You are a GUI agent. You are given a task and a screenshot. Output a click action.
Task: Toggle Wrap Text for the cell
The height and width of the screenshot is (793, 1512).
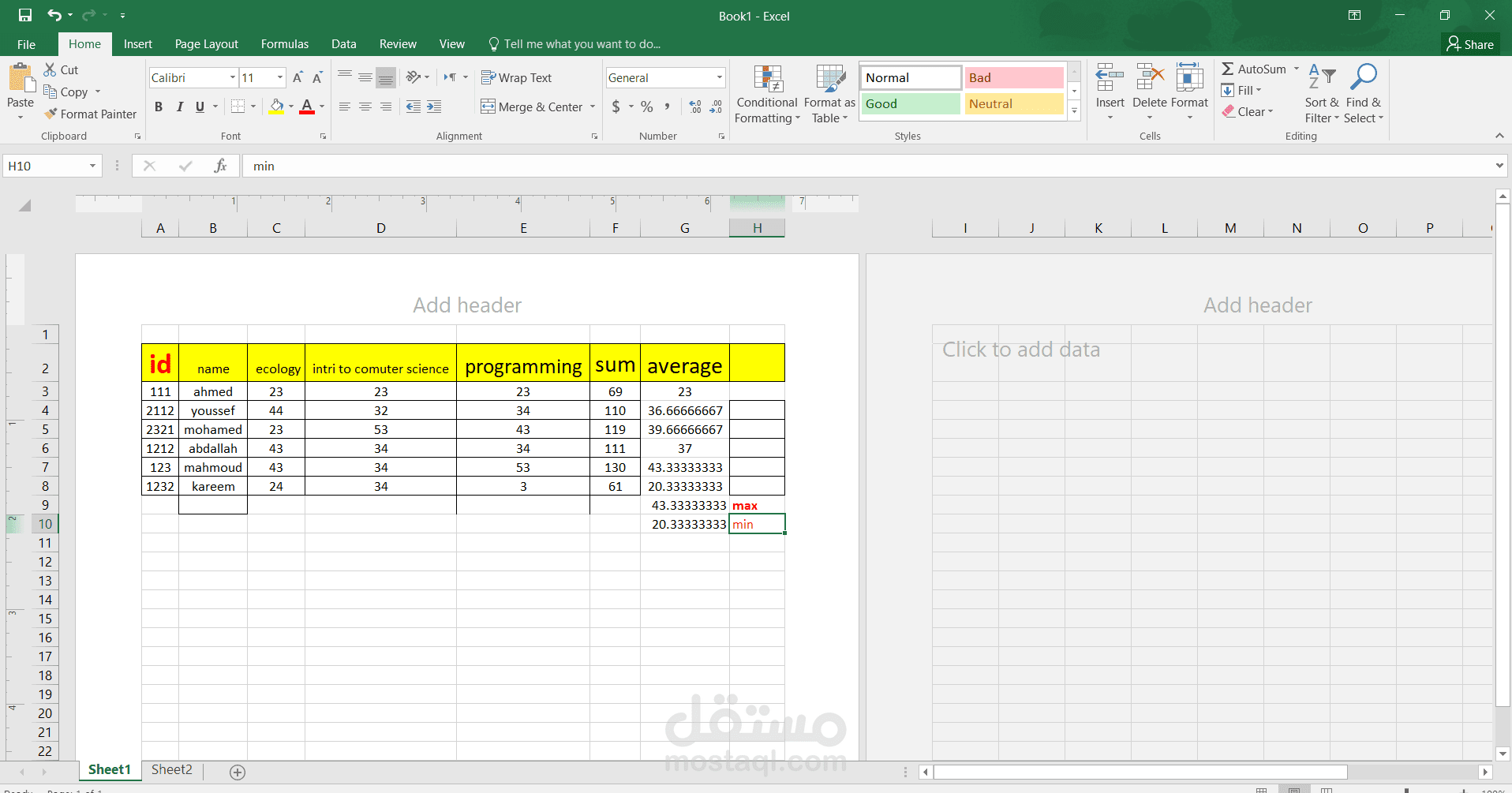tap(516, 77)
